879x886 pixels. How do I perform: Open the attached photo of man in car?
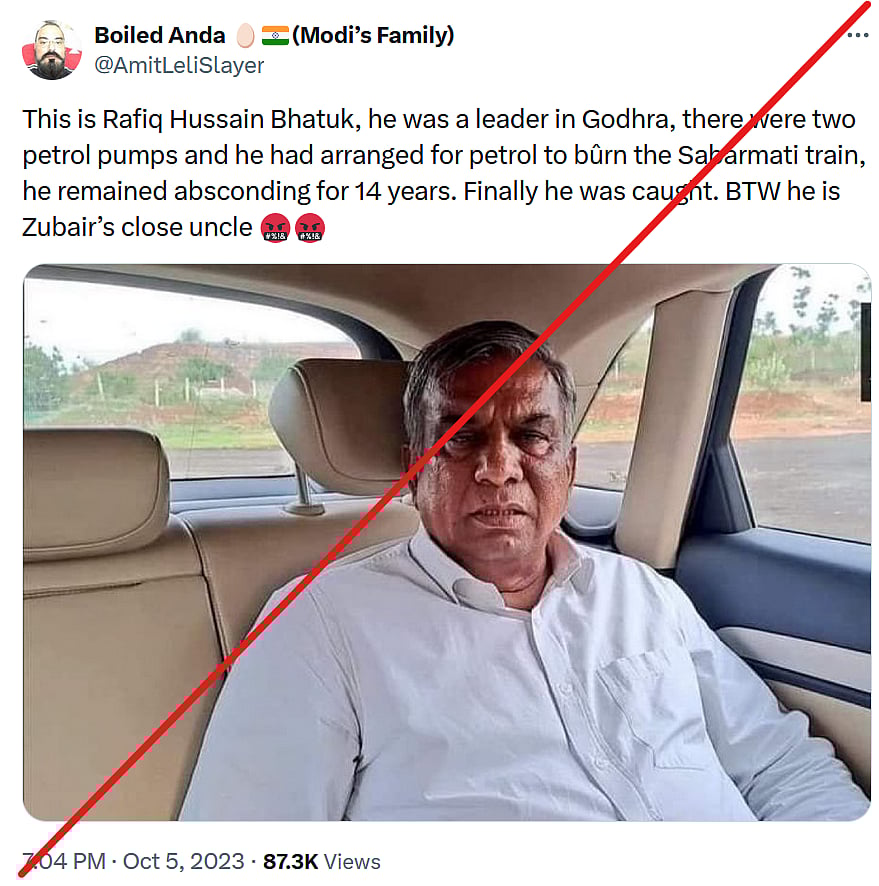click(446, 542)
